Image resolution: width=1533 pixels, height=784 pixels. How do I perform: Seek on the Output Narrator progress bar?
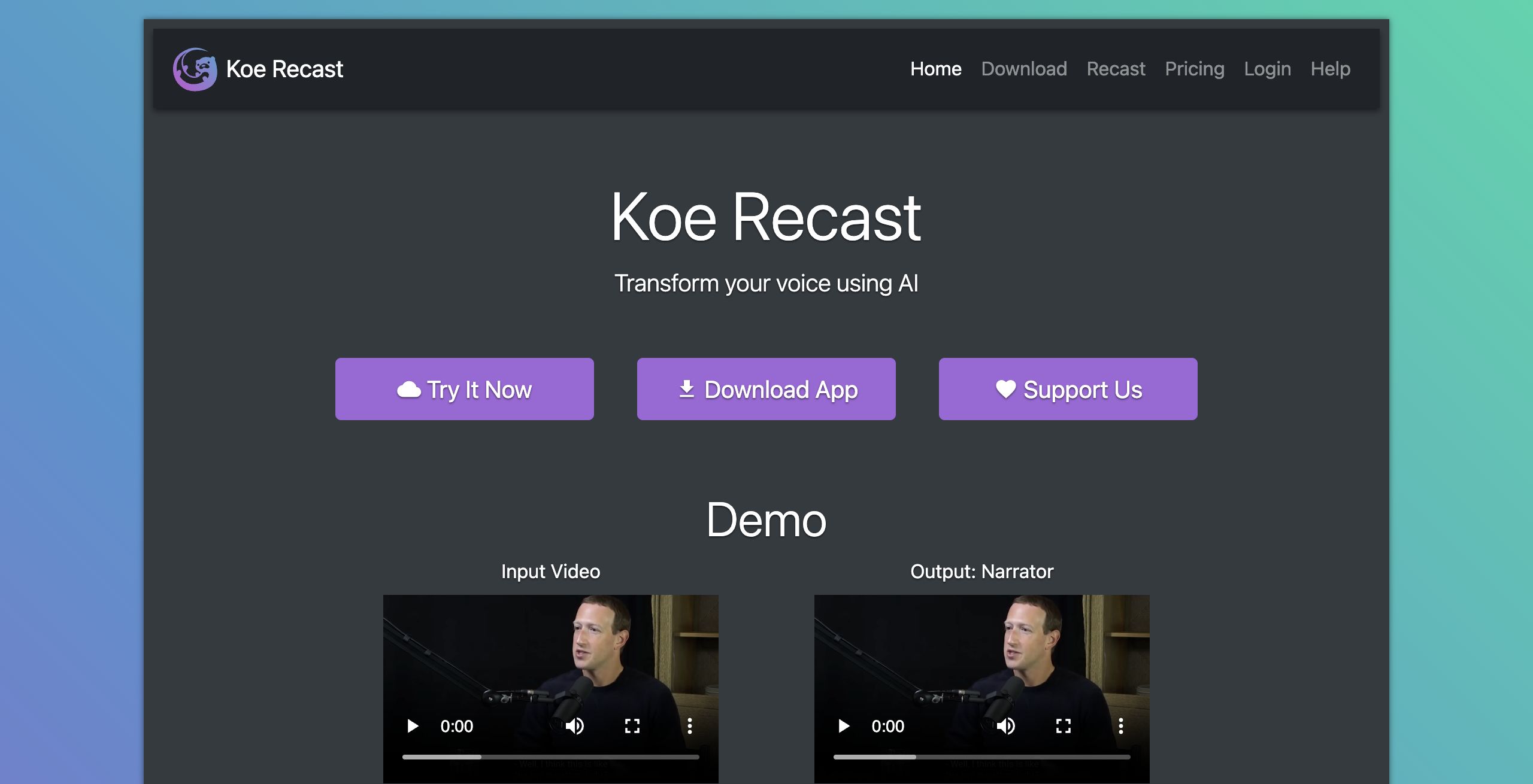[x=982, y=757]
